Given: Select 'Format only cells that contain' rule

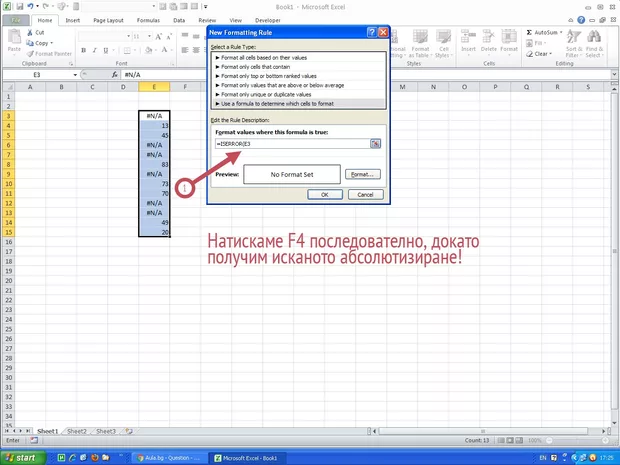Looking at the screenshot, I should coord(299,67).
